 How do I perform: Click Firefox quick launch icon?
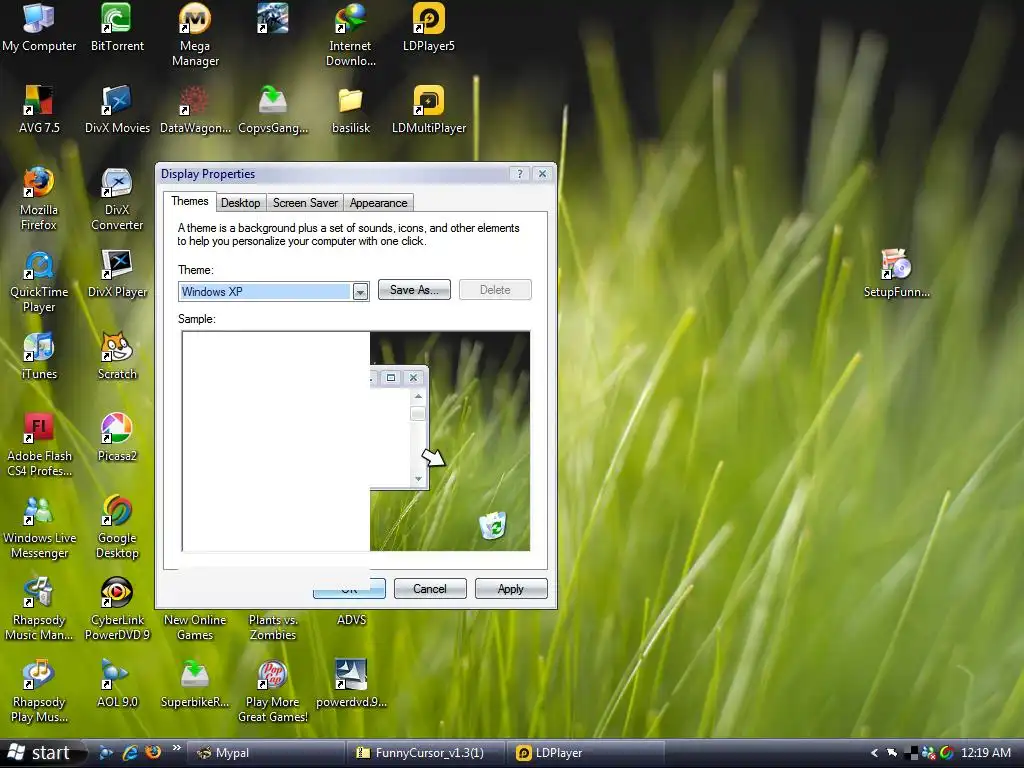pyautogui.click(x=153, y=752)
